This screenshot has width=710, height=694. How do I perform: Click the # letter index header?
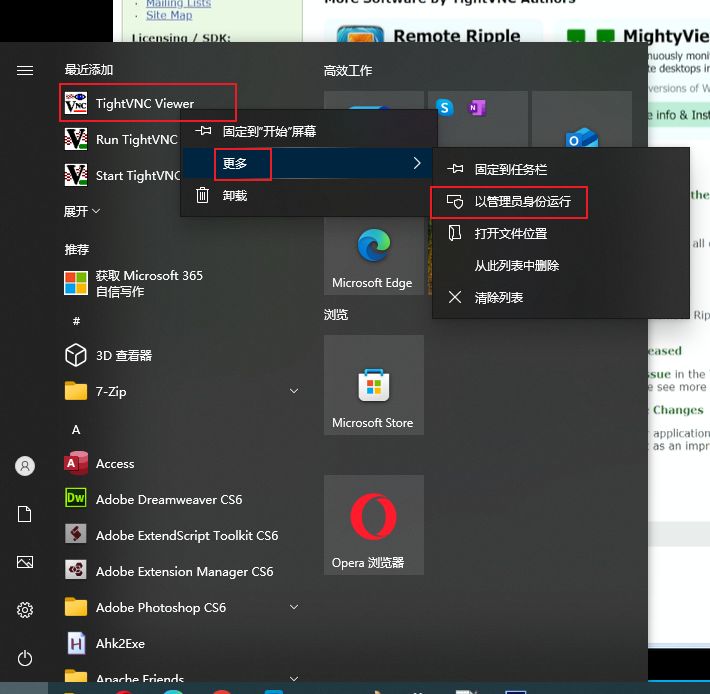(x=76, y=321)
